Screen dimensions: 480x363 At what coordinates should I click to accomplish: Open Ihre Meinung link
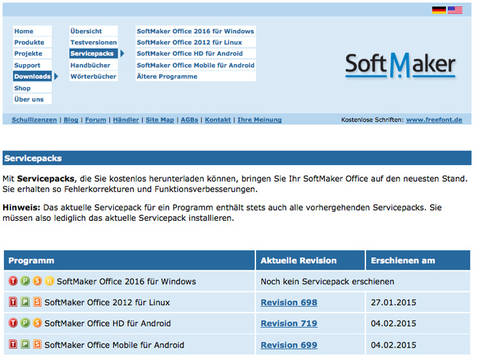259,120
